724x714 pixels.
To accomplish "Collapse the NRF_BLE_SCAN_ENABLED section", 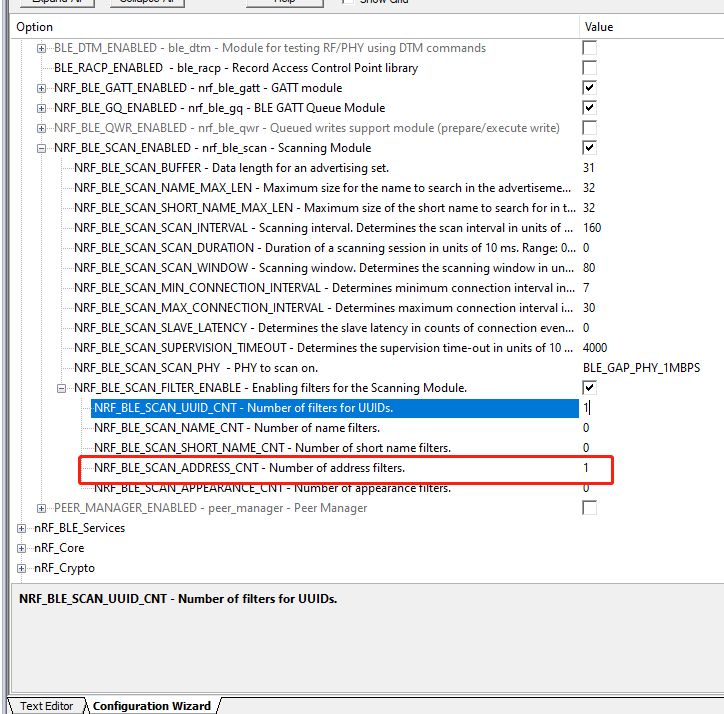I will 42,148.
